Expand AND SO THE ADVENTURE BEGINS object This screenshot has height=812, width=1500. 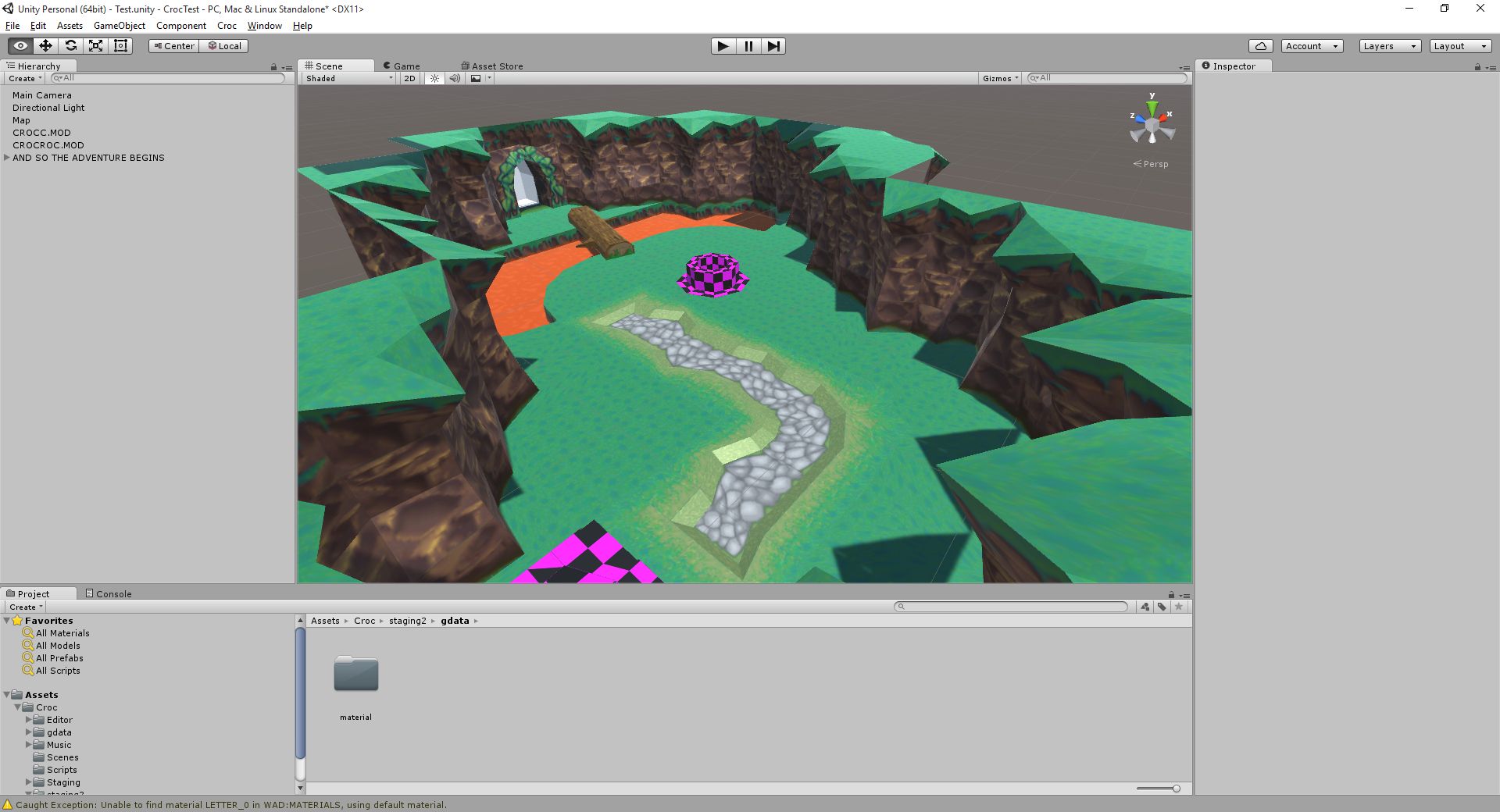coord(7,158)
